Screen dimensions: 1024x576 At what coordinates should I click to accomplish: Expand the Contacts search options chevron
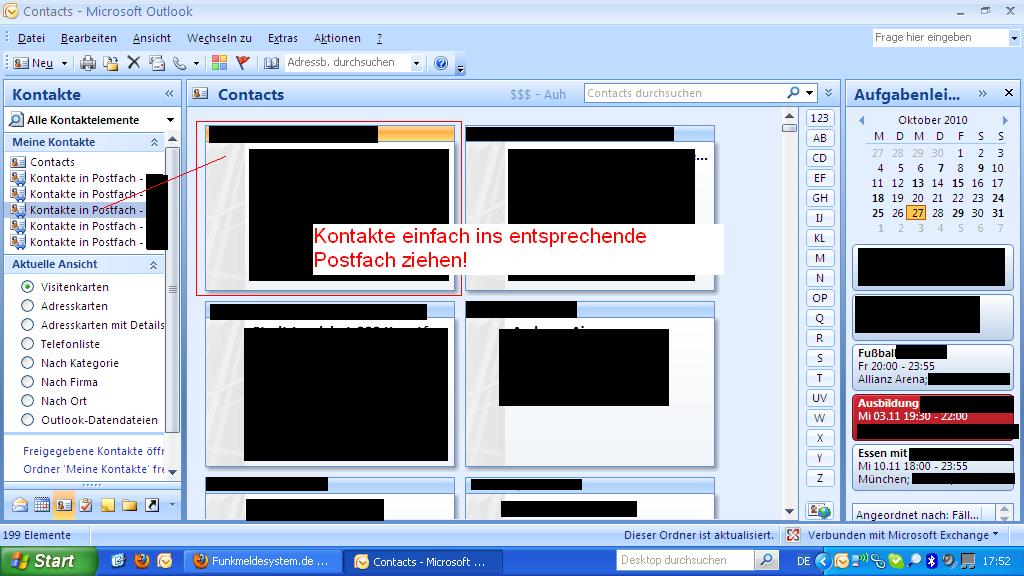click(x=828, y=93)
